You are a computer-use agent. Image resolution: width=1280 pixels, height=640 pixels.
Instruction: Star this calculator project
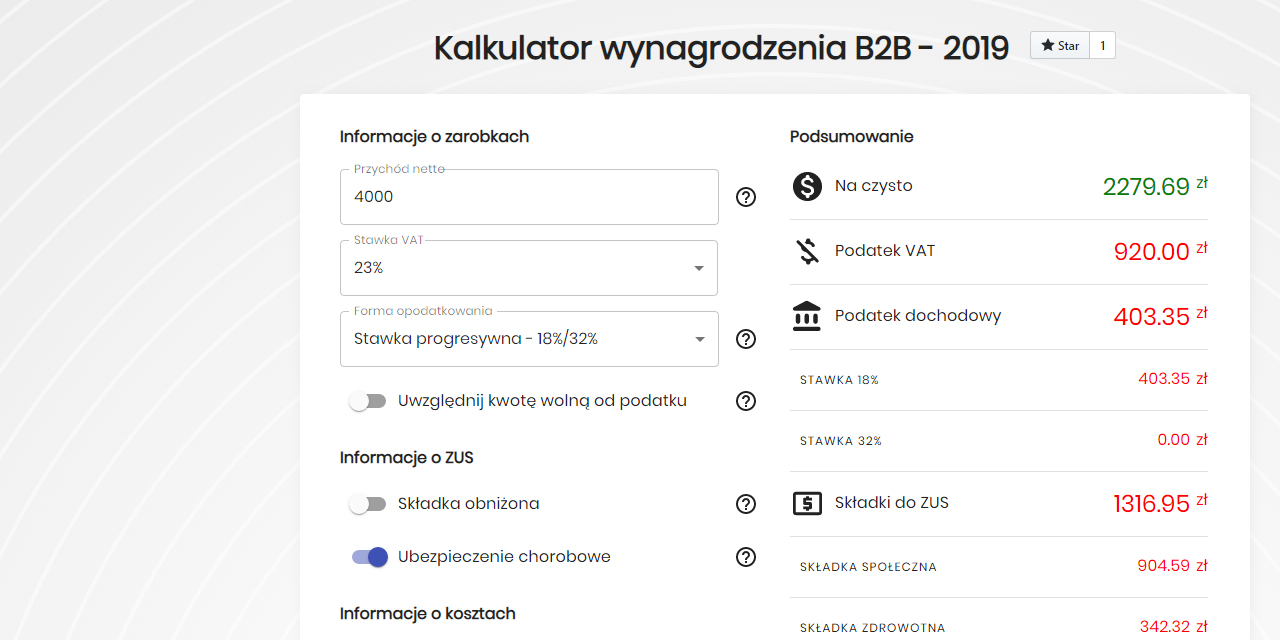(x=1059, y=45)
